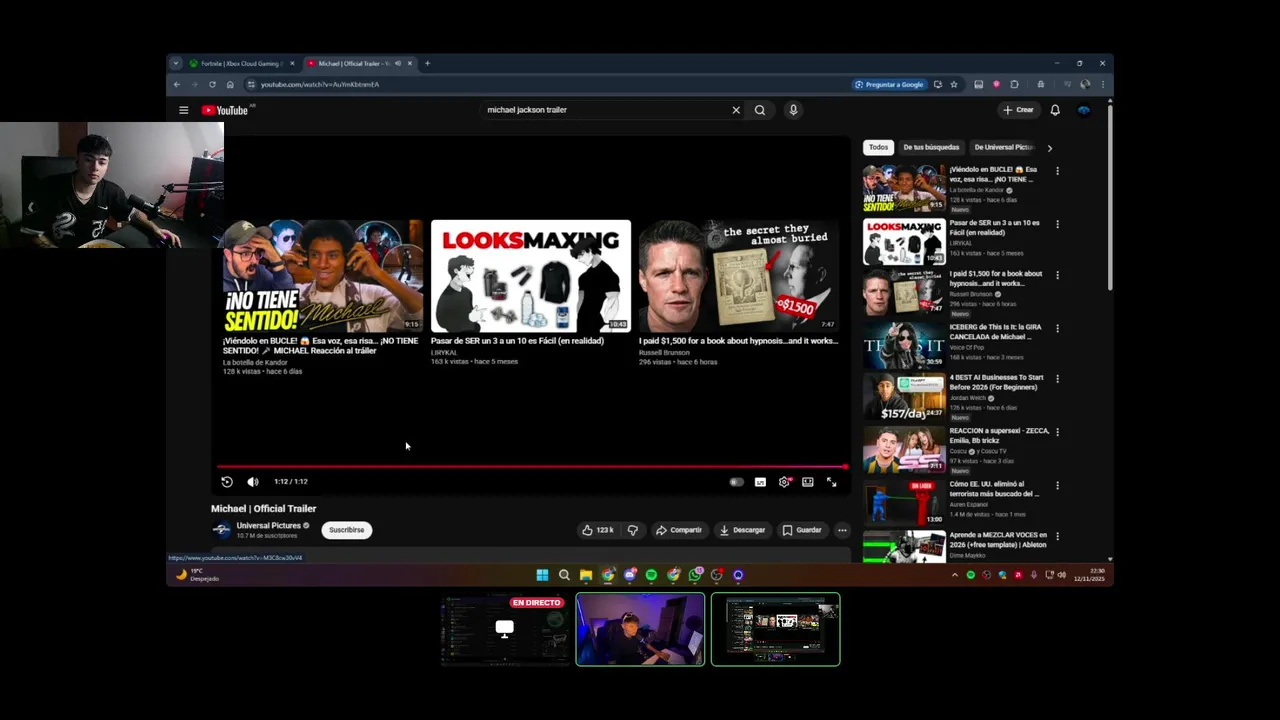Go back in Chrome
The width and height of the screenshot is (1280, 720).
coord(178,85)
